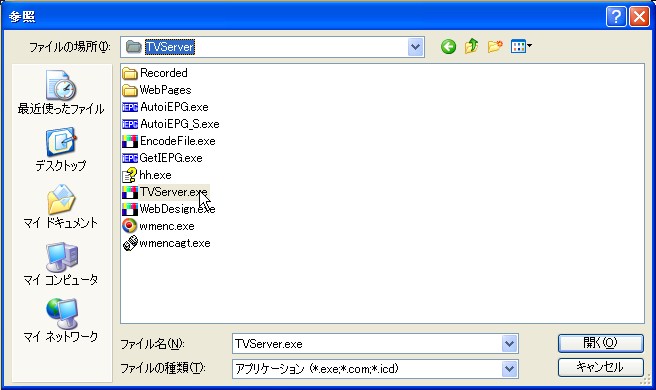656x390 pixels.
Task: Open マイ ネットワーク in the places bar
Action: 61,320
